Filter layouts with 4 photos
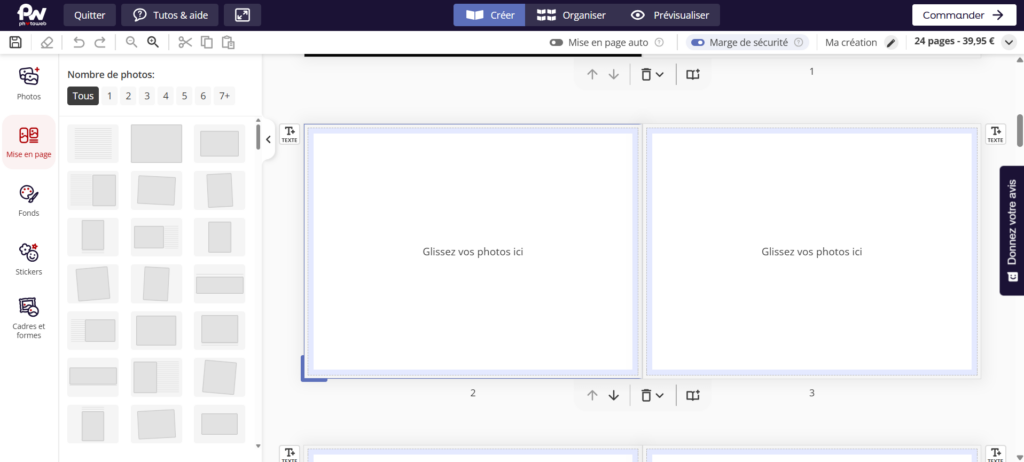This screenshot has height=462, width=1024. coord(166,96)
